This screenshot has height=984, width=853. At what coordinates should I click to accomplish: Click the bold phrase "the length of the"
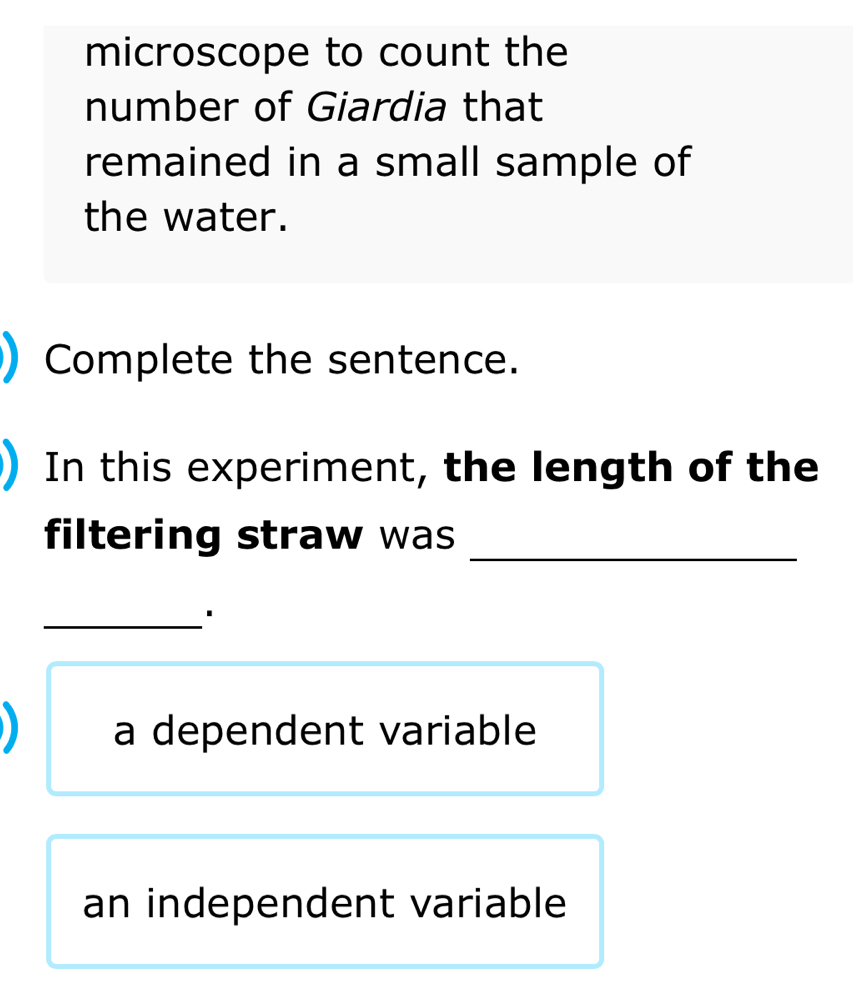pyautogui.click(x=631, y=467)
